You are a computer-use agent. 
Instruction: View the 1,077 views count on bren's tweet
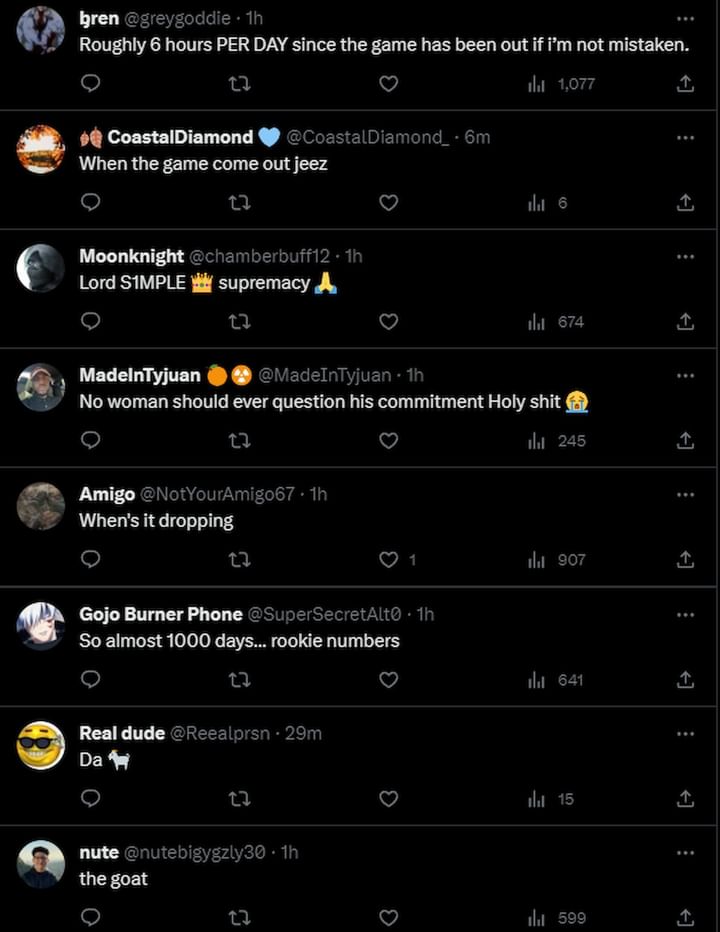click(x=562, y=84)
